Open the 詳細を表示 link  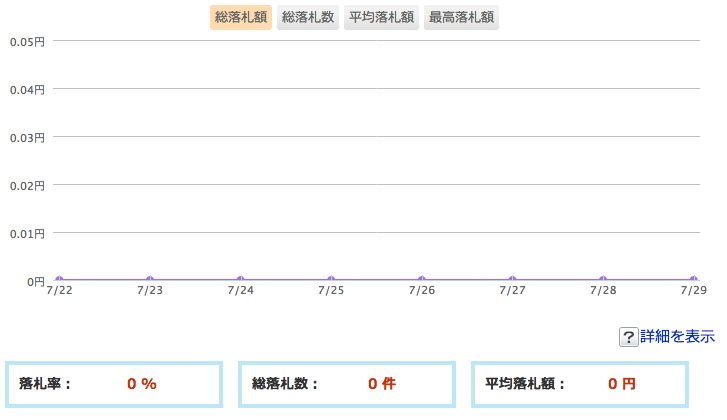click(677, 336)
